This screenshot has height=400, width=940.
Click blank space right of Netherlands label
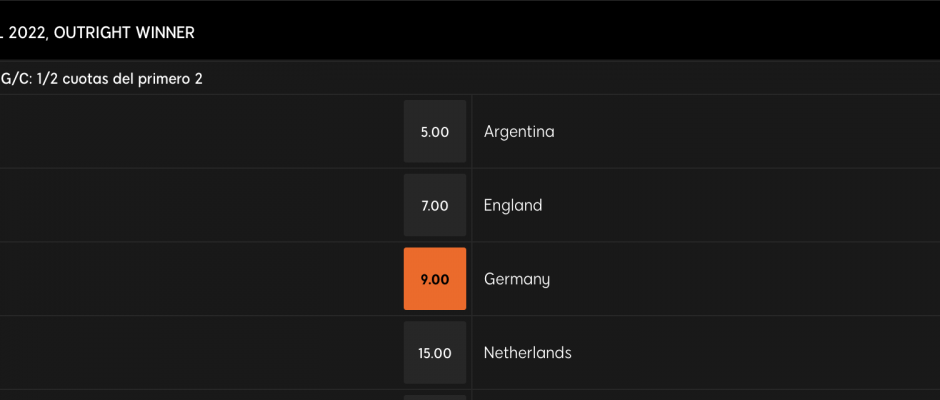(756, 353)
